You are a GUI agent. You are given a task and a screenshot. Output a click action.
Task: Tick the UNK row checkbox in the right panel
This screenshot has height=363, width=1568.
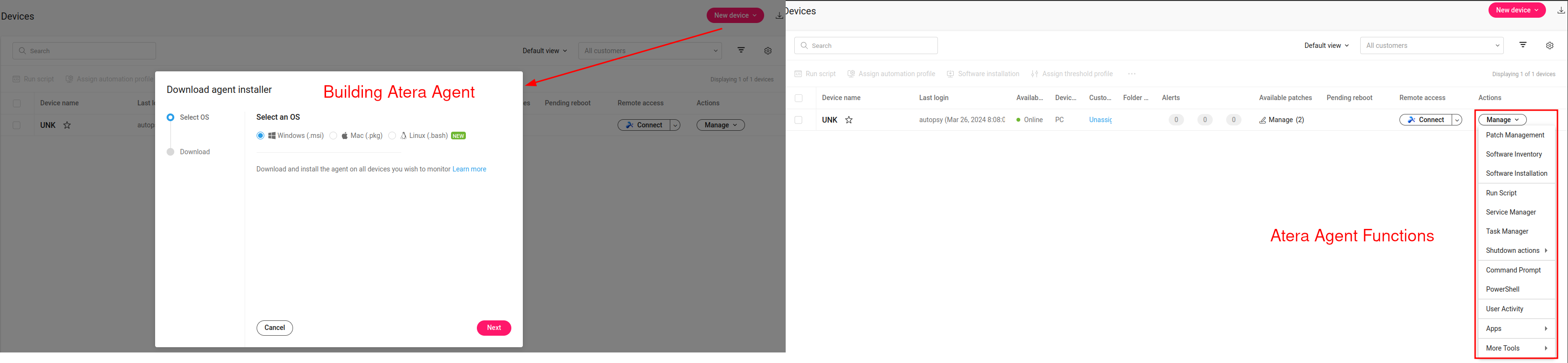pyautogui.click(x=799, y=120)
